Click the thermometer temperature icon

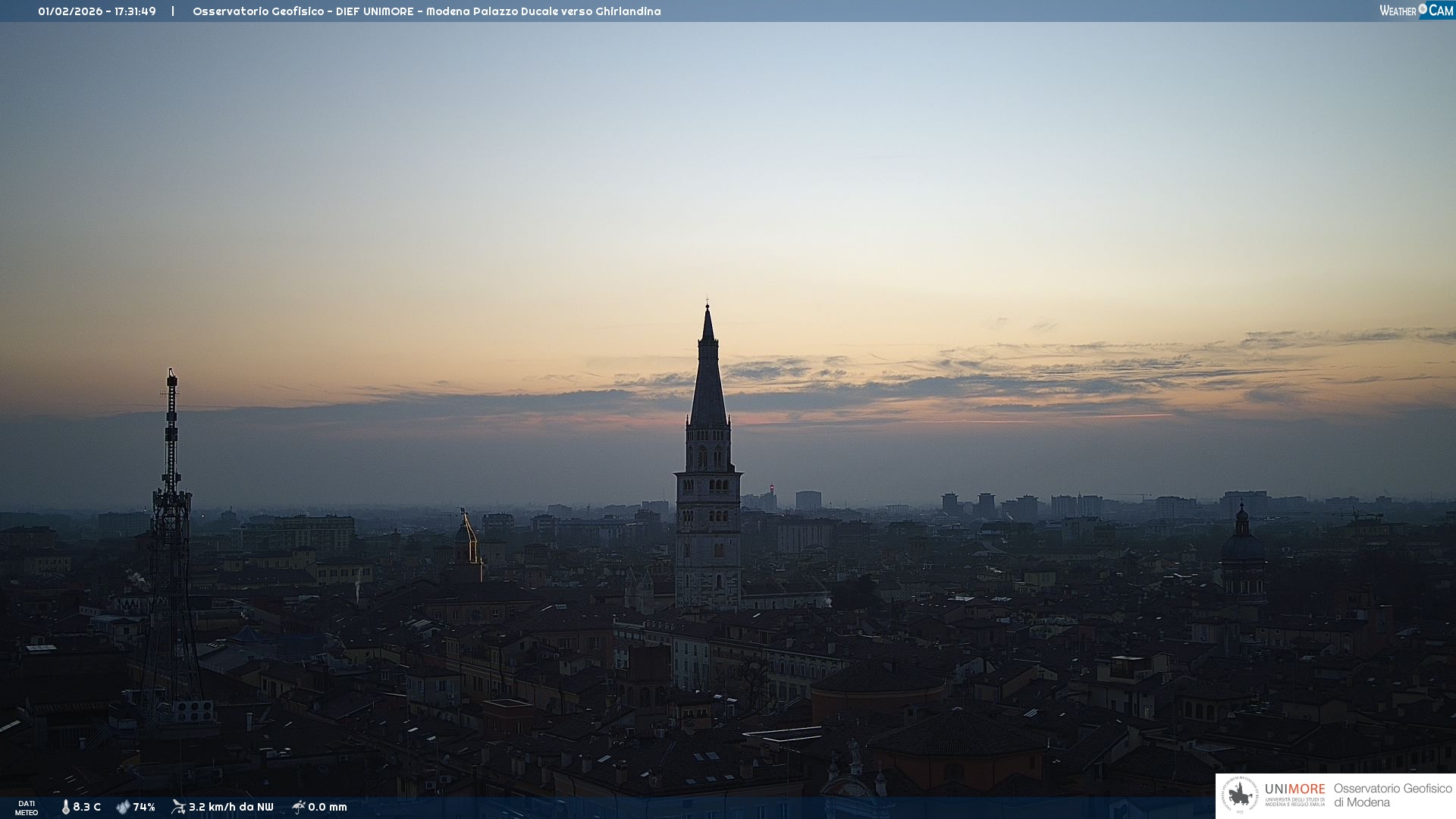click(x=66, y=807)
